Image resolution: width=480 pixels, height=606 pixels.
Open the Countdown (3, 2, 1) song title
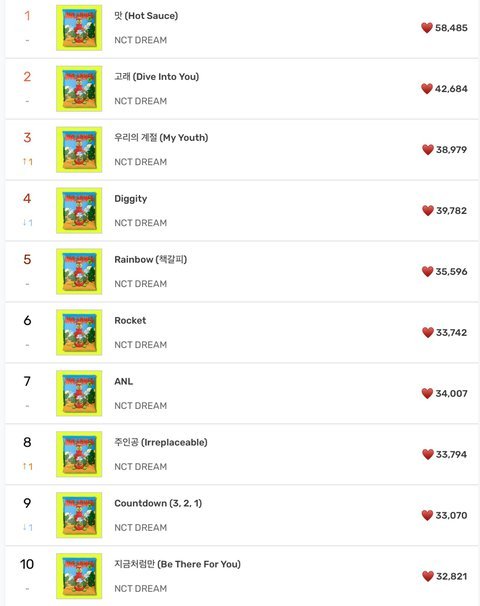(158, 503)
